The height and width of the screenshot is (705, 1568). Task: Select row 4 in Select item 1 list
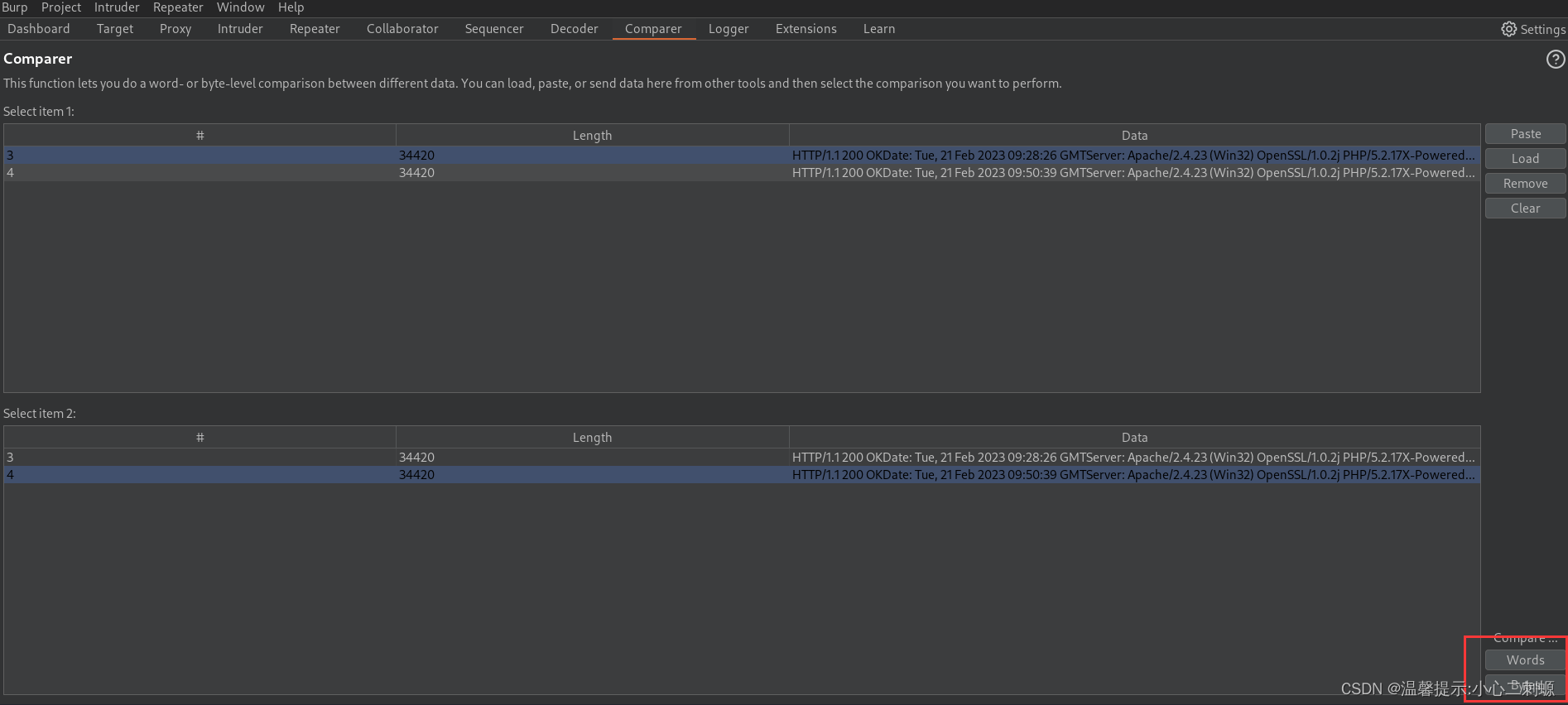[742, 173]
